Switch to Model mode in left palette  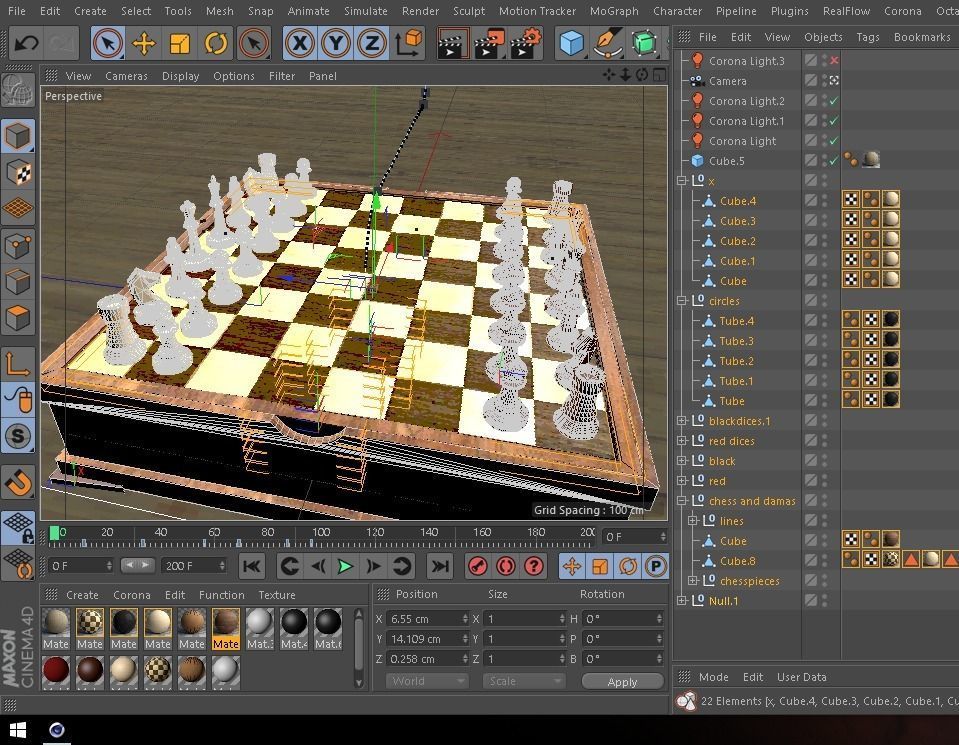(18, 136)
